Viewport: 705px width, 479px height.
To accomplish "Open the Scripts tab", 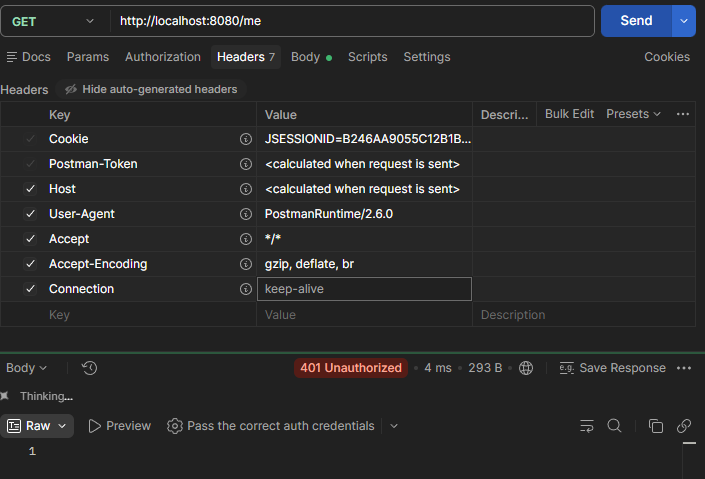I will tap(367, 57).
